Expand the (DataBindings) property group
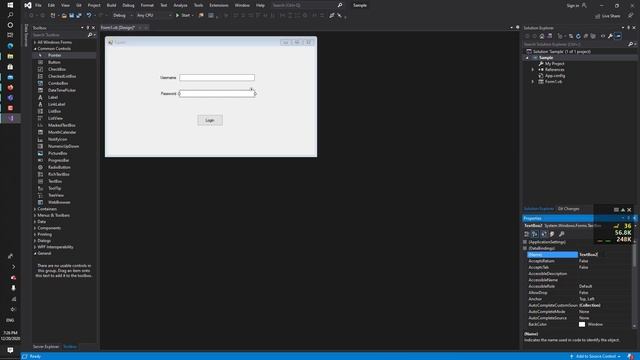640x360 pixels. [x=525, y=248]
